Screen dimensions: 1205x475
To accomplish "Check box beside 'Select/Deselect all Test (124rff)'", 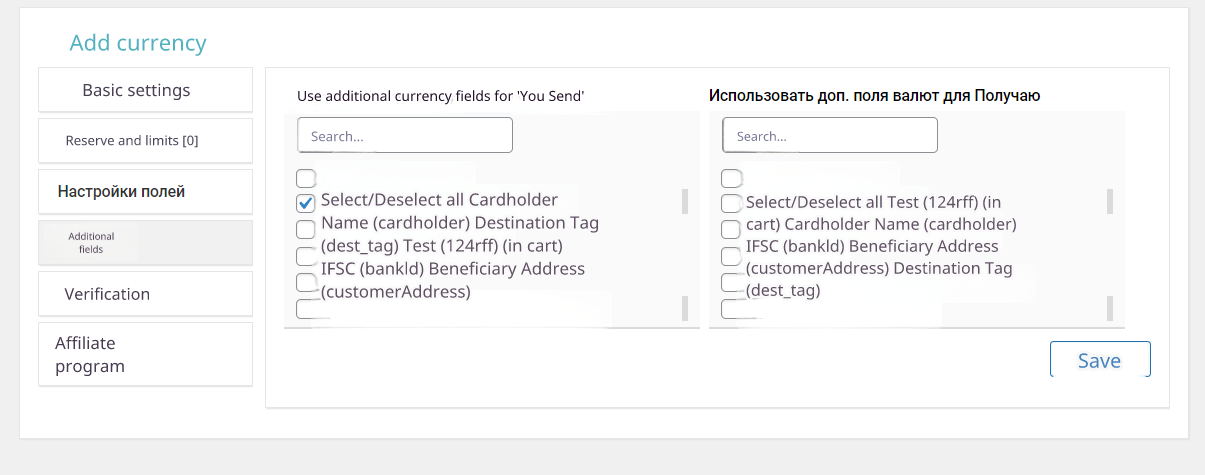I will click(x=731, y=203).
